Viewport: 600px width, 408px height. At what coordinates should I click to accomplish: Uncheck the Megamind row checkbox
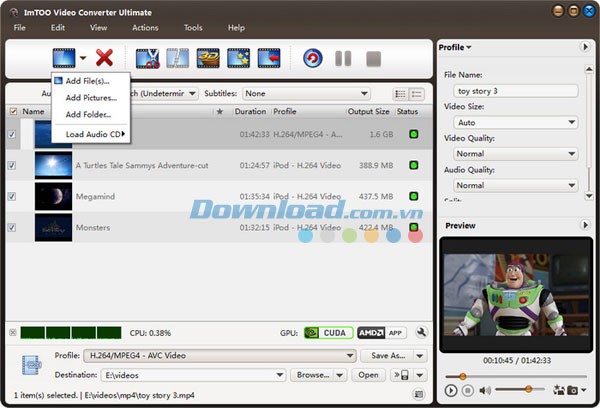pyautogui.click(x=12, y=196)
